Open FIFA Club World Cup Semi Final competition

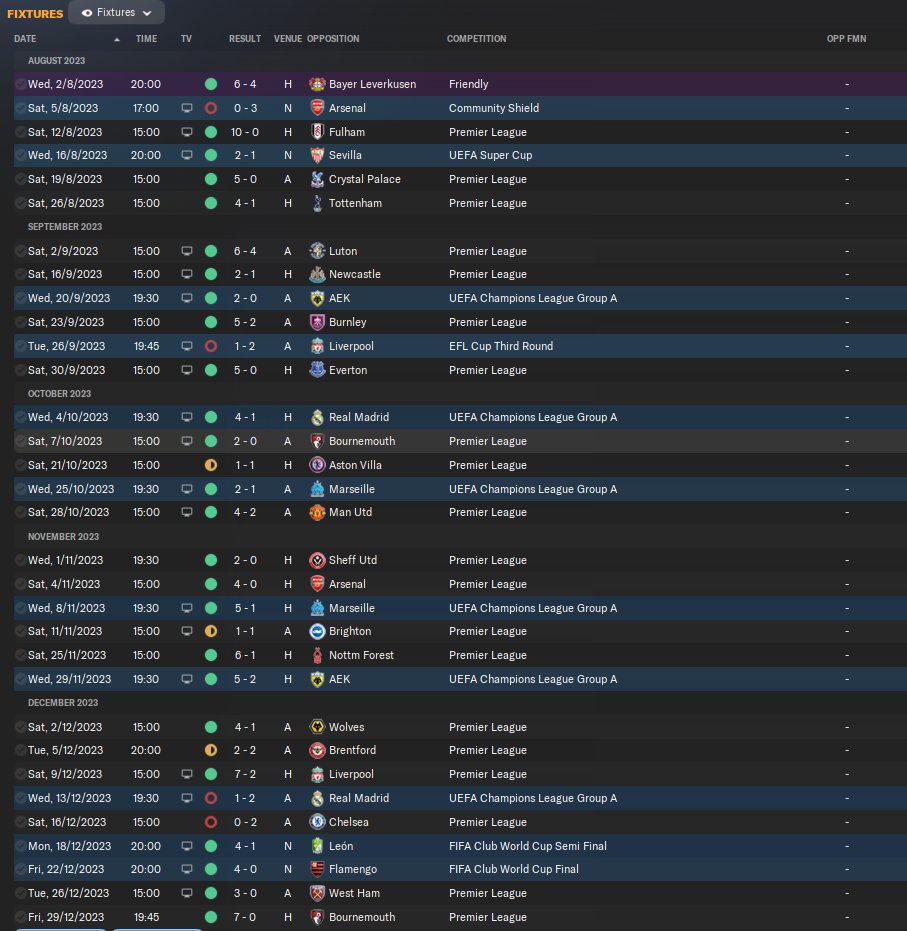click(528, 846)
